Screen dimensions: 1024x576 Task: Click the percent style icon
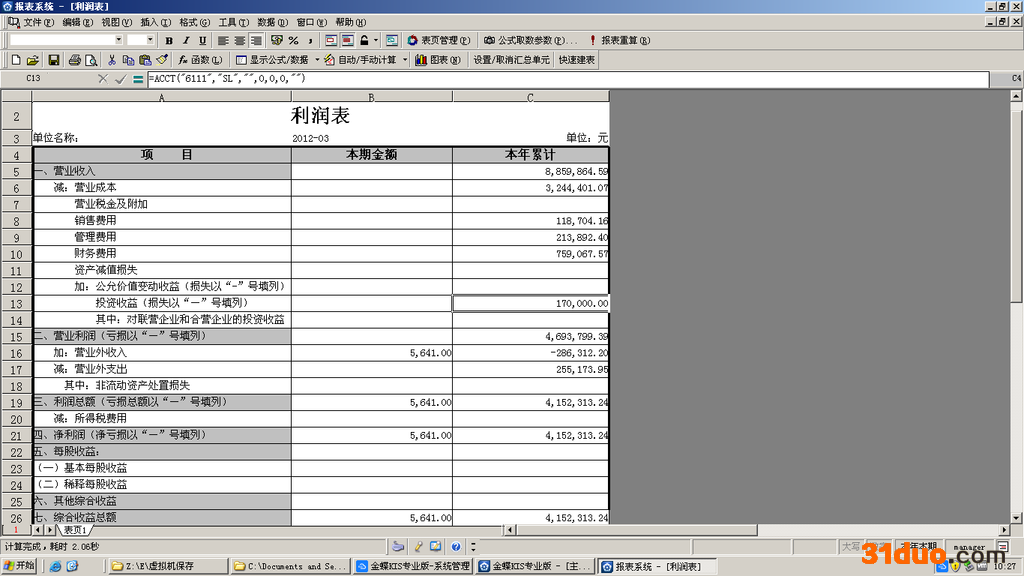[293, 40]
